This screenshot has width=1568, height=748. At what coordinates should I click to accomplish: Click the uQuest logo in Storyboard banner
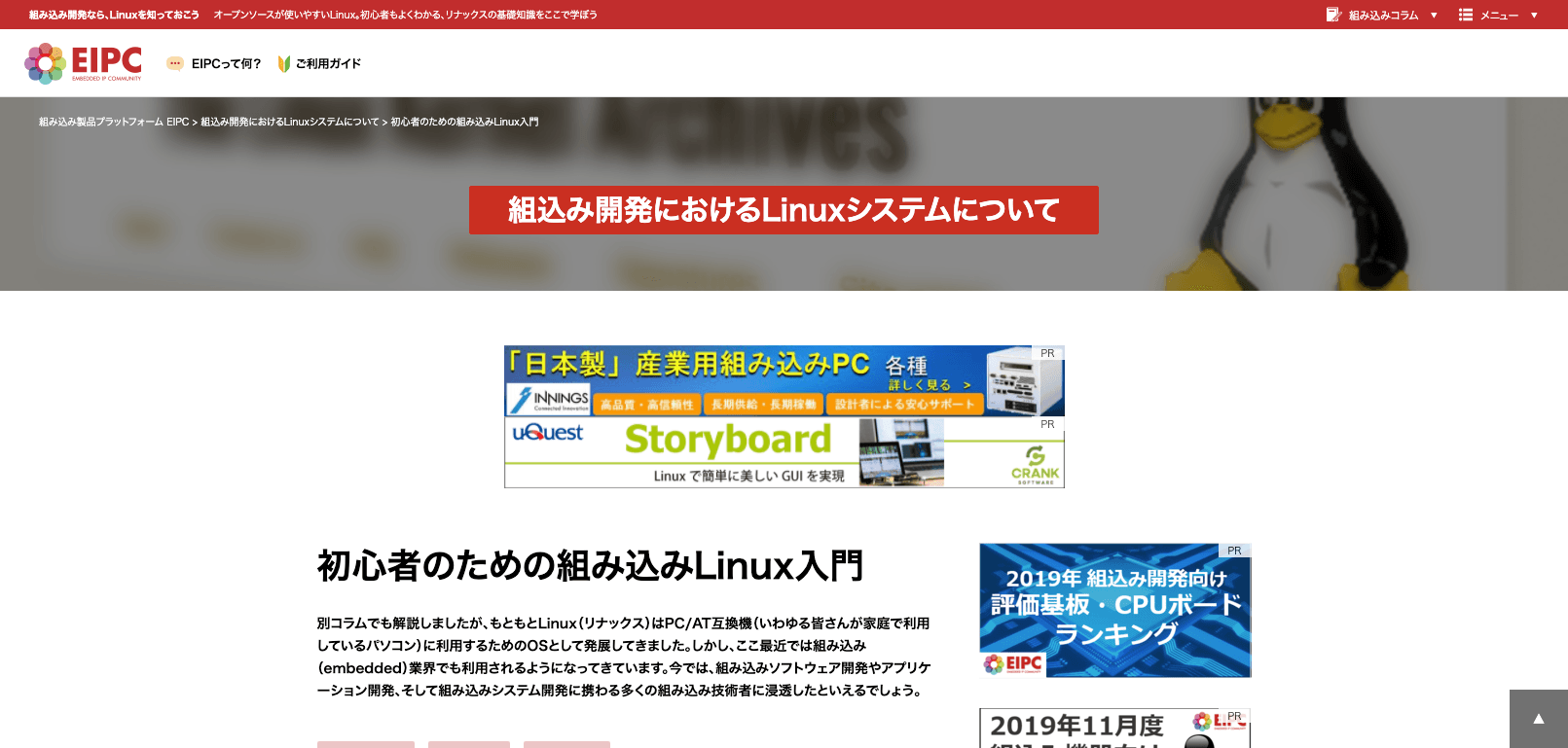coord(548,433)
